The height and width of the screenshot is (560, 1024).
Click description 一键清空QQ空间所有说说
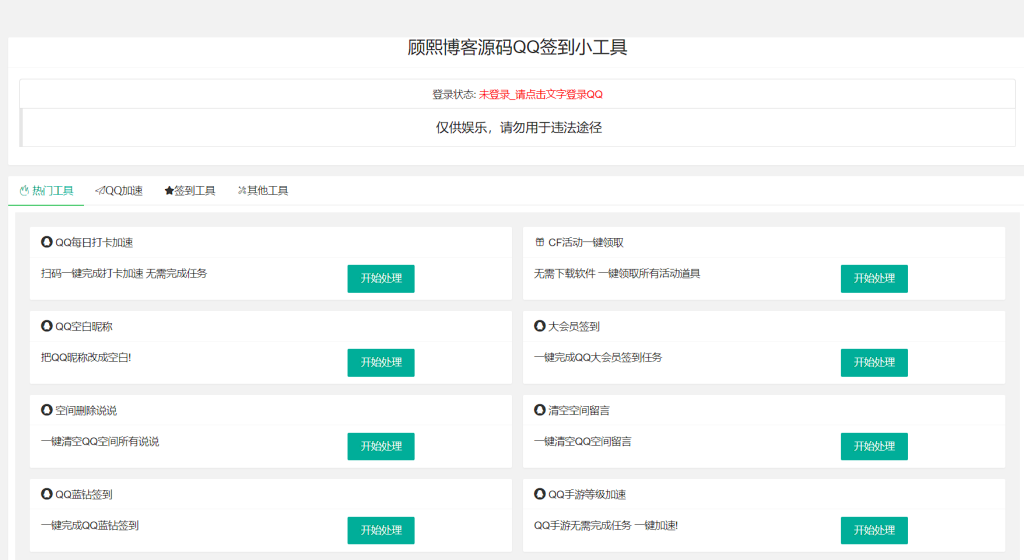point(100,442)
